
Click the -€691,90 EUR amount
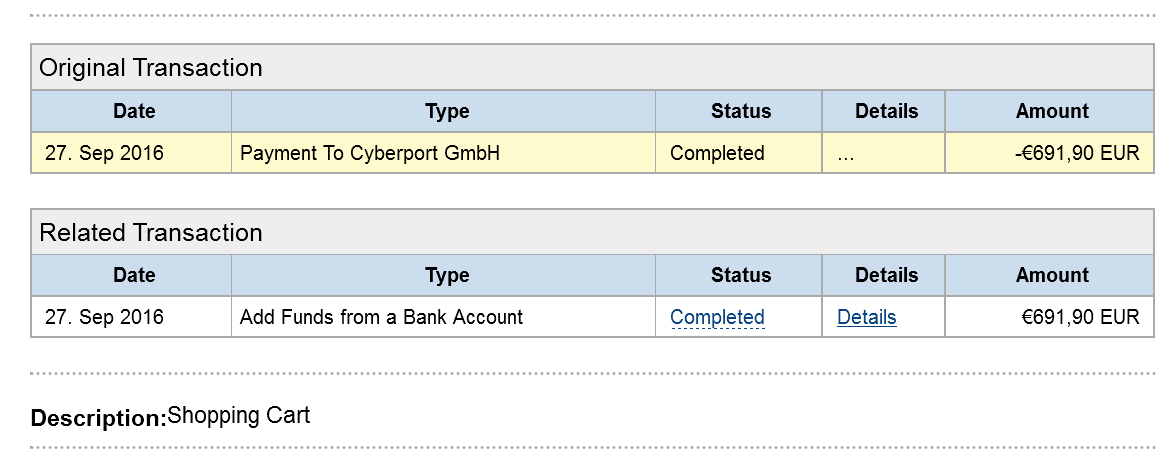click(1076, 153)
